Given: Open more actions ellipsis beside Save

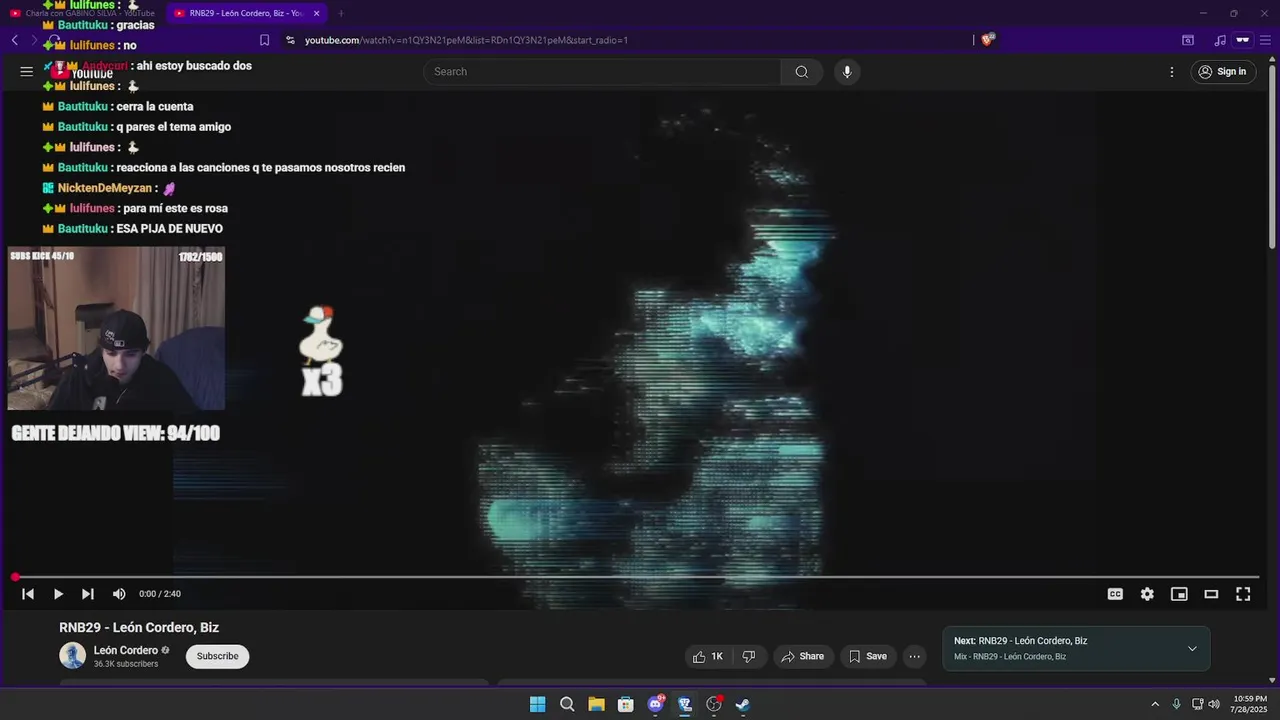Looking at the screenshot, I should pos(914,656).
